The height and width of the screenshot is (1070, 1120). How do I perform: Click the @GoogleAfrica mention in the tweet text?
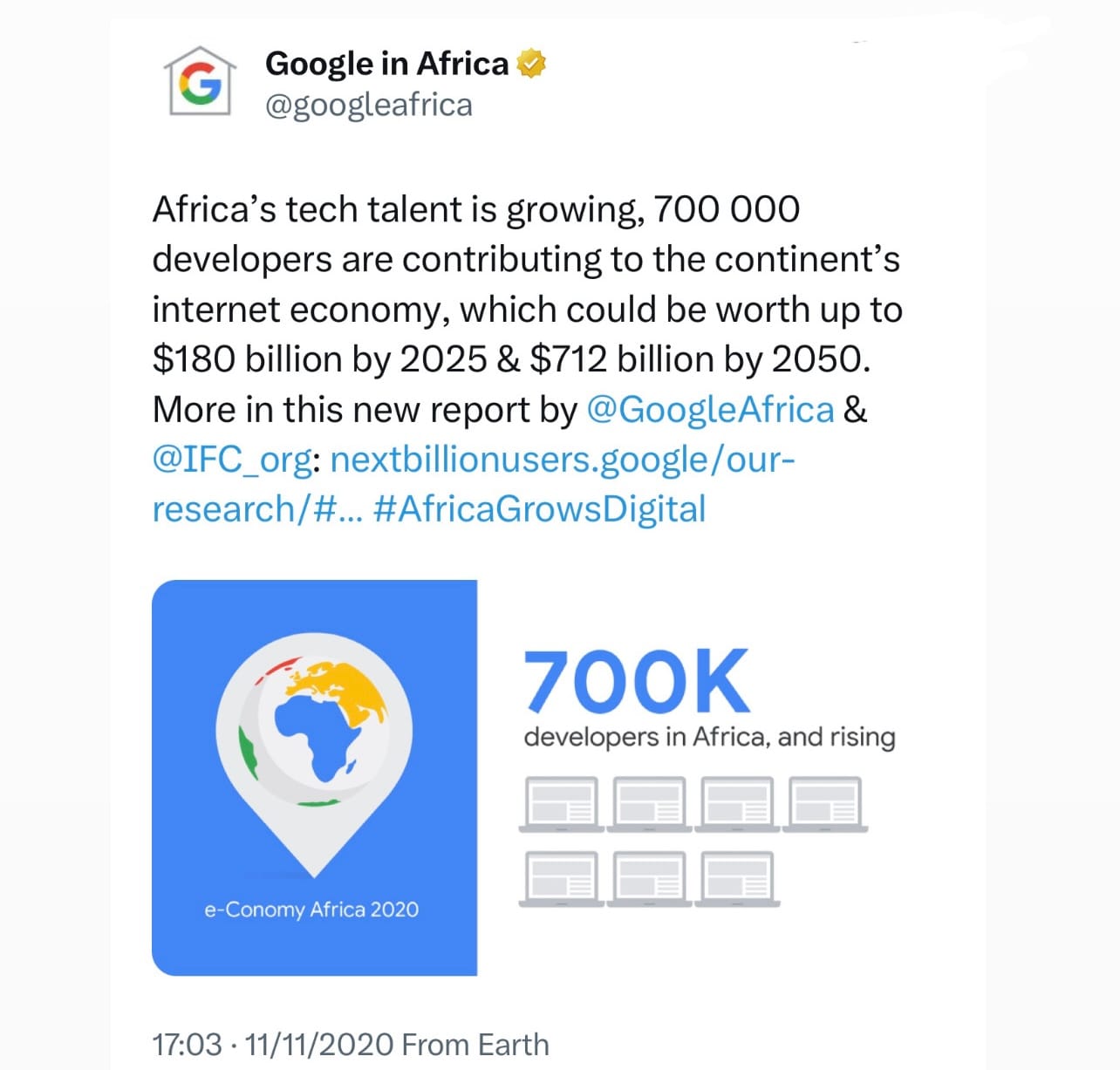click(x=710, y=409)
